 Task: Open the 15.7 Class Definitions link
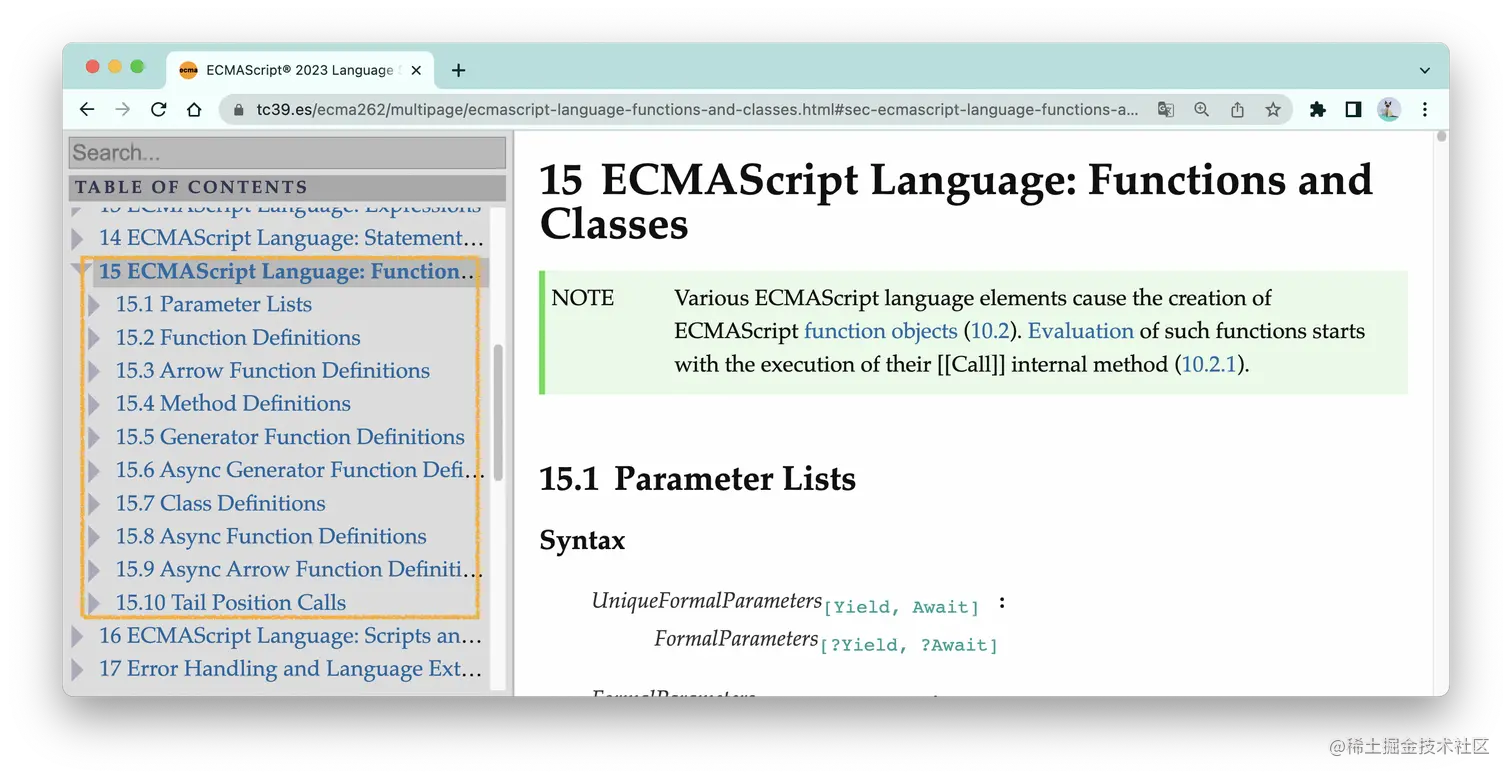[220, 502]
